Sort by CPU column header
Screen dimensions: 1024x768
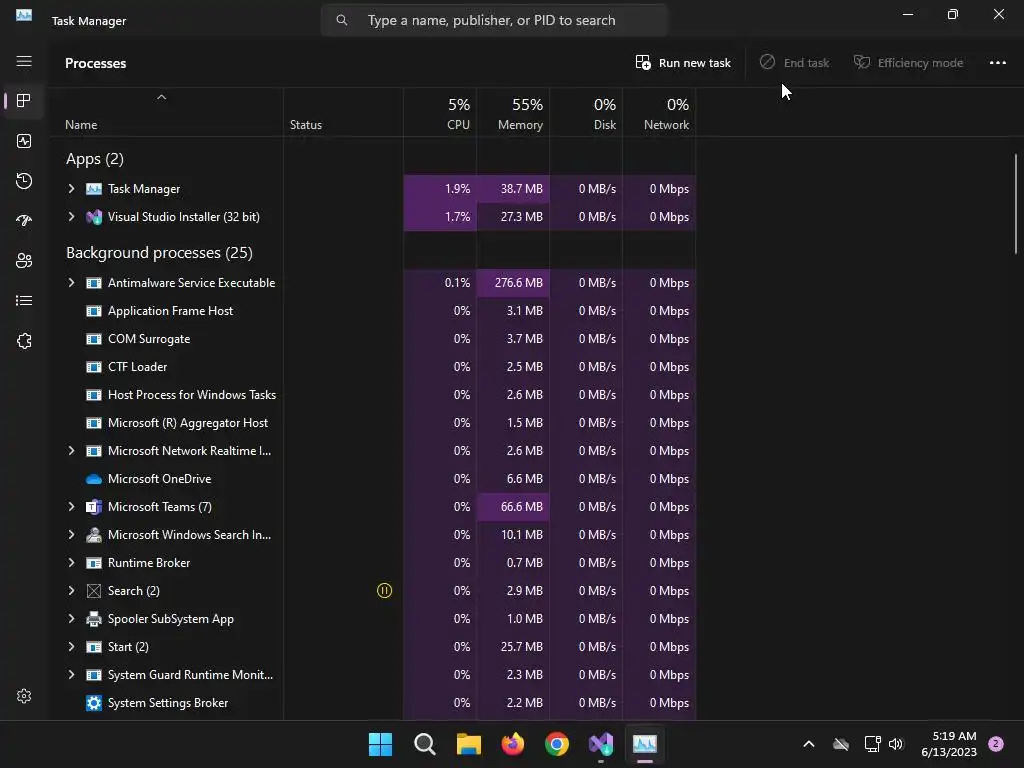(440, 113)
